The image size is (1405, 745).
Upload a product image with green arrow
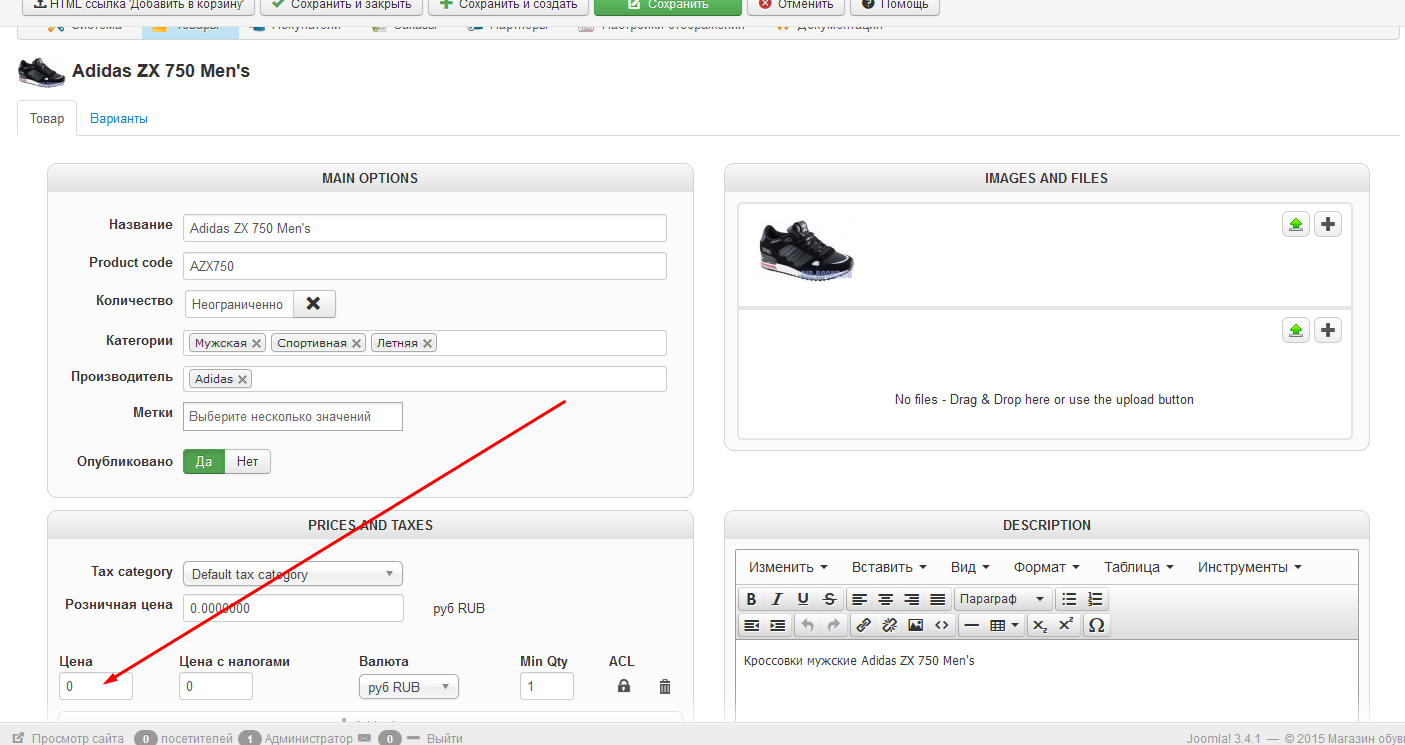pos(1296,224)
